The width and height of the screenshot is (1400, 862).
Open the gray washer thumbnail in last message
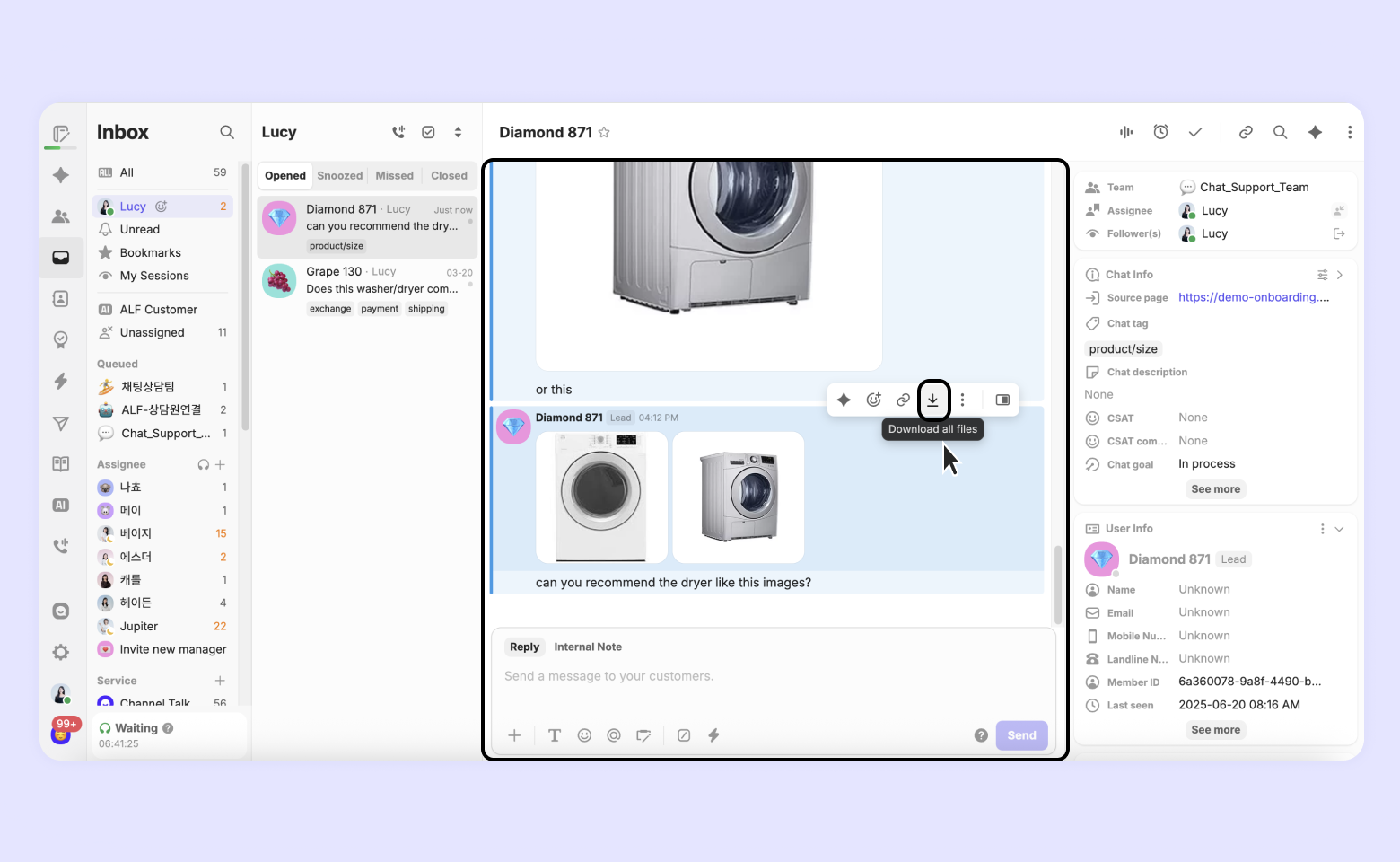[739, 497]
